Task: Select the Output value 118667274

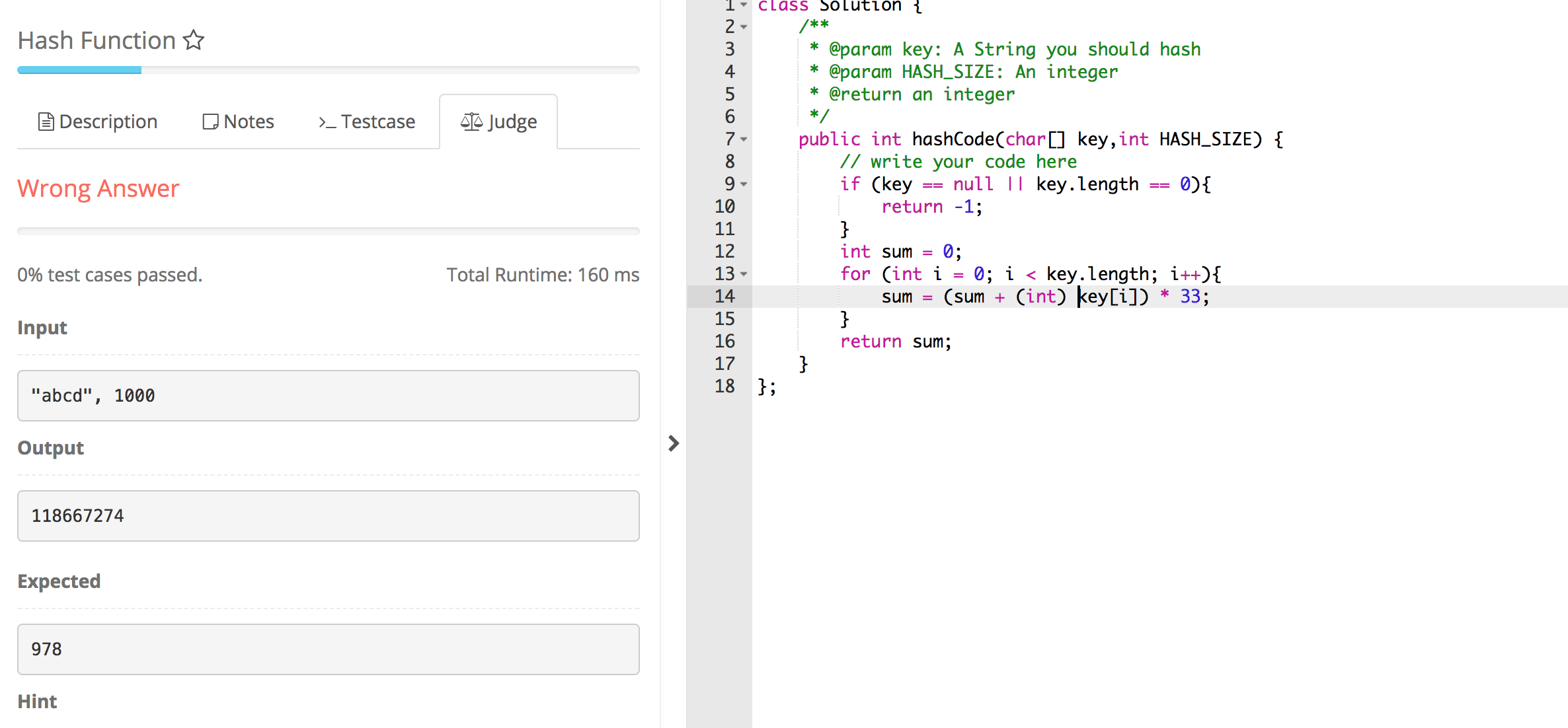Action: (x=328, y=515)
